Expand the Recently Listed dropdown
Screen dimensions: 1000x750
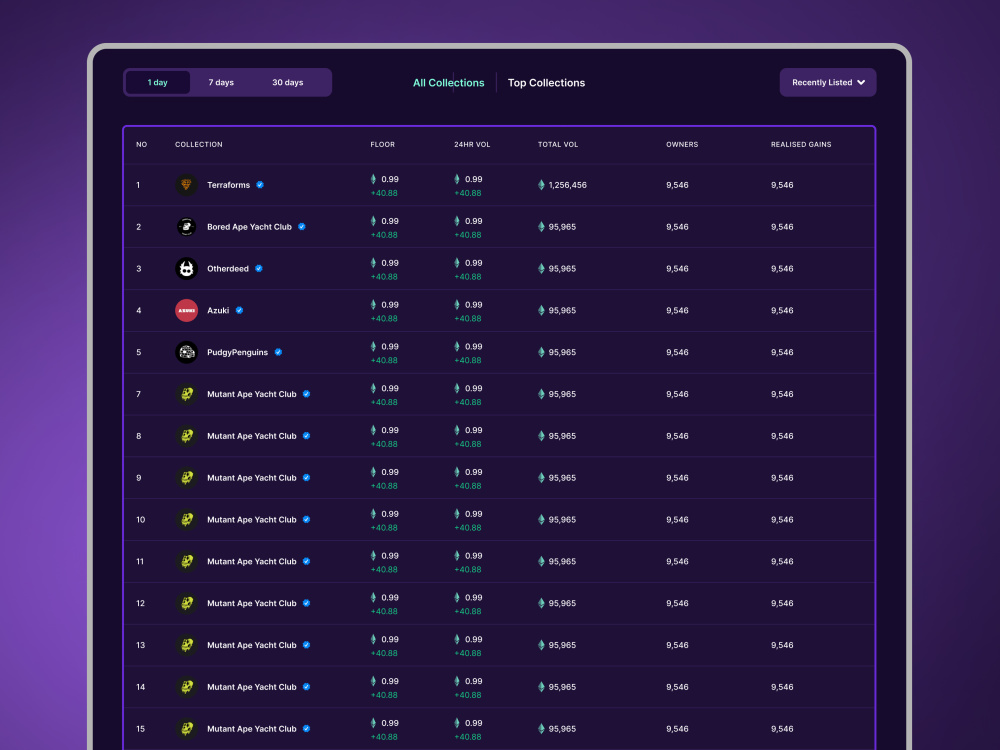(828, 82)
